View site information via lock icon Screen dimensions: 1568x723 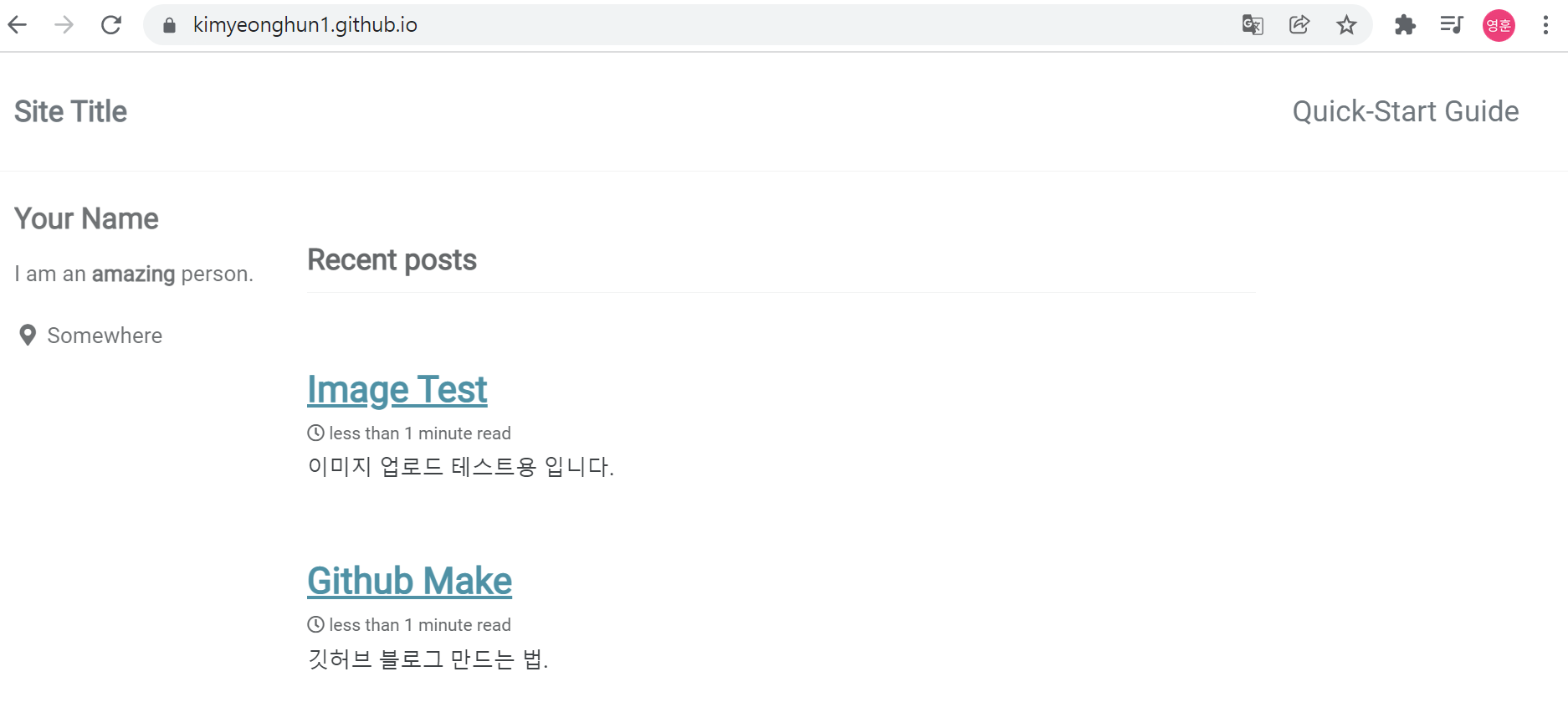[170, 25]
